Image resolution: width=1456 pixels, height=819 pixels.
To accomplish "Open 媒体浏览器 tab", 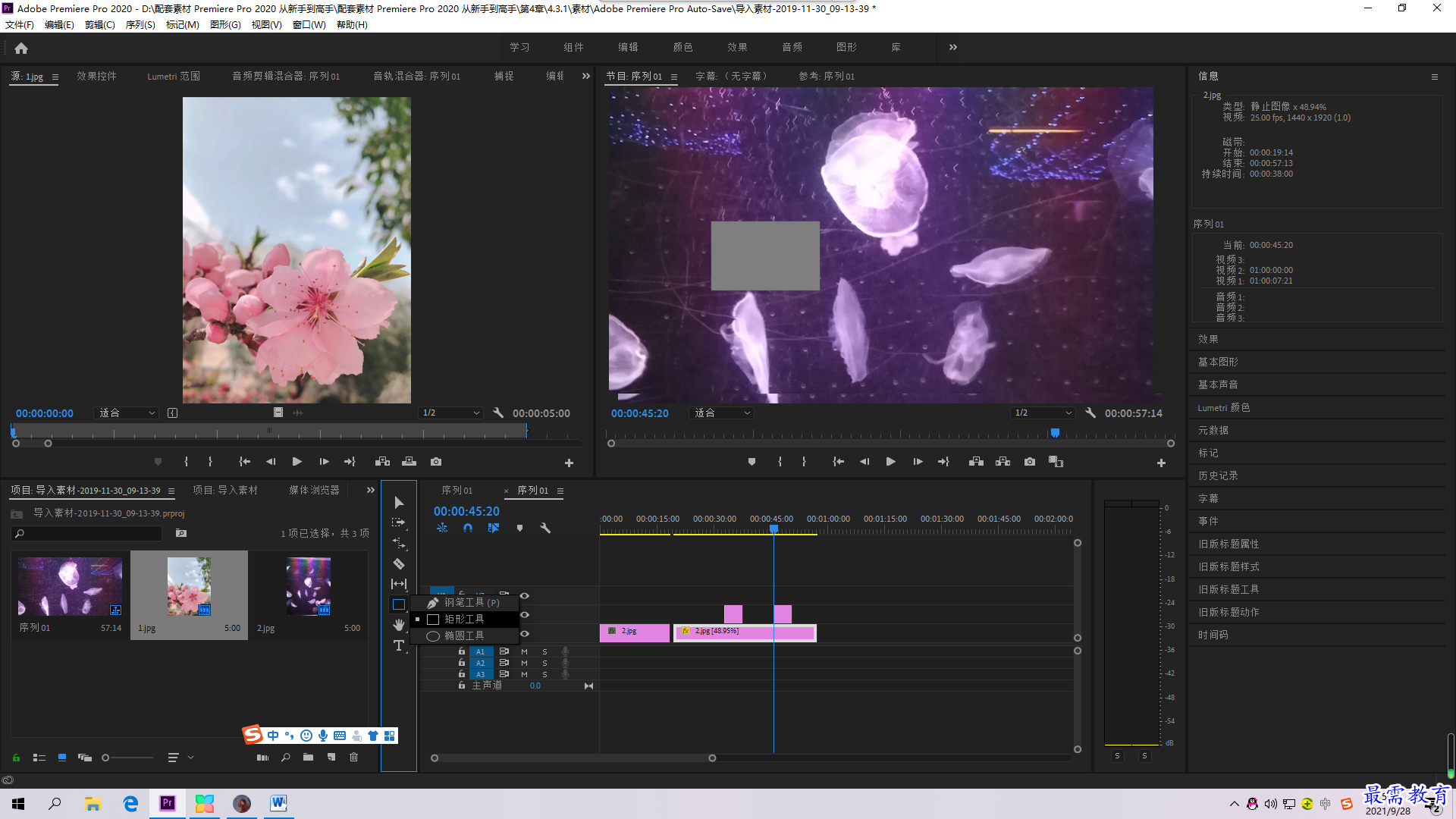I will click(x=314, y=490).
